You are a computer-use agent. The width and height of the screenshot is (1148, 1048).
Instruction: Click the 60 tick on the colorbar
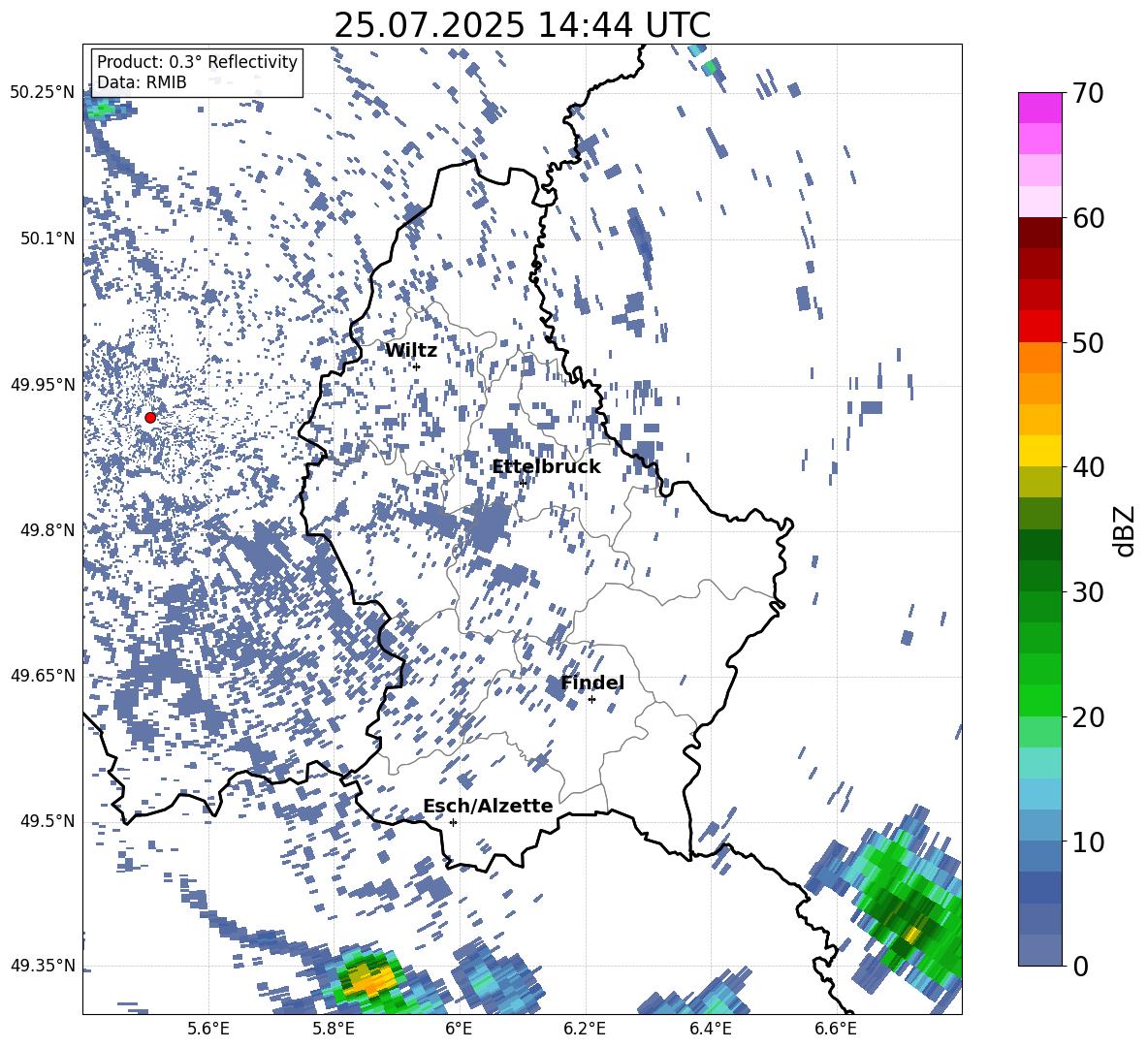tap(1087, 218)
